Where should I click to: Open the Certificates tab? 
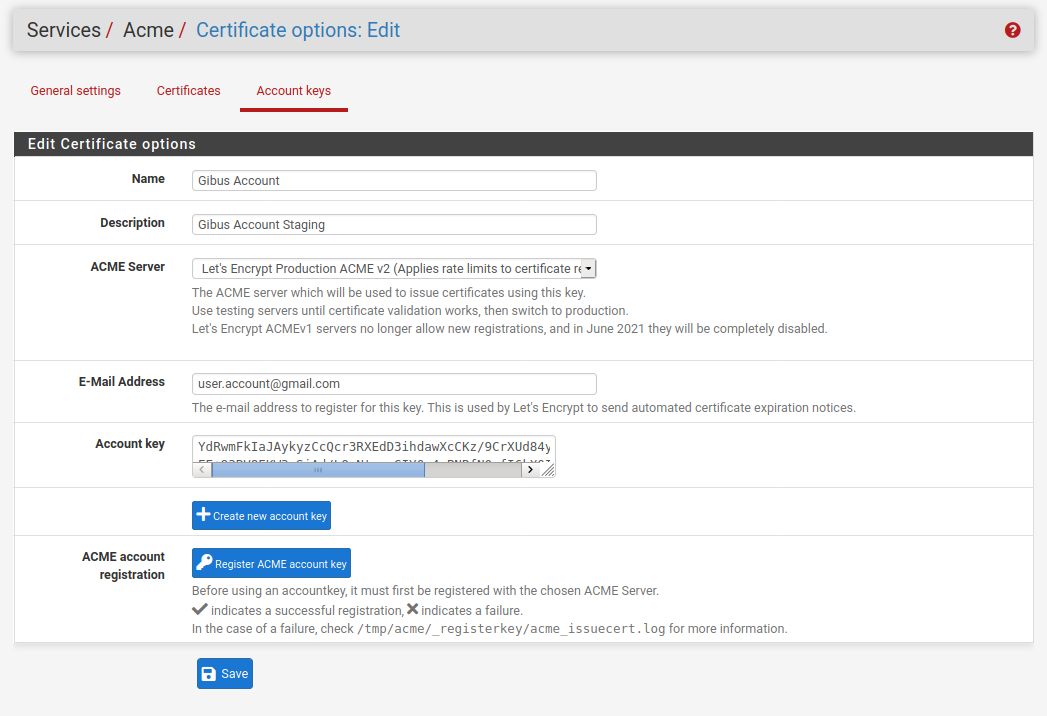click(188, 91)
